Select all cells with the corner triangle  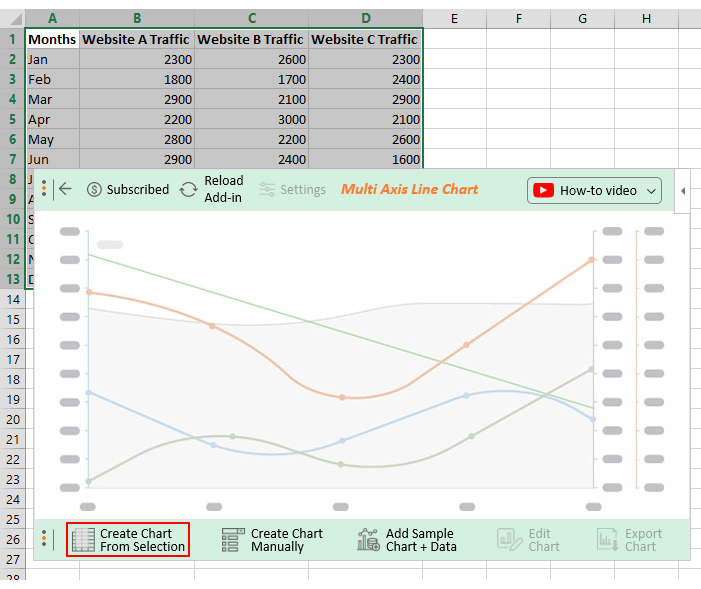pyautogui.click(x=16, y=19)
